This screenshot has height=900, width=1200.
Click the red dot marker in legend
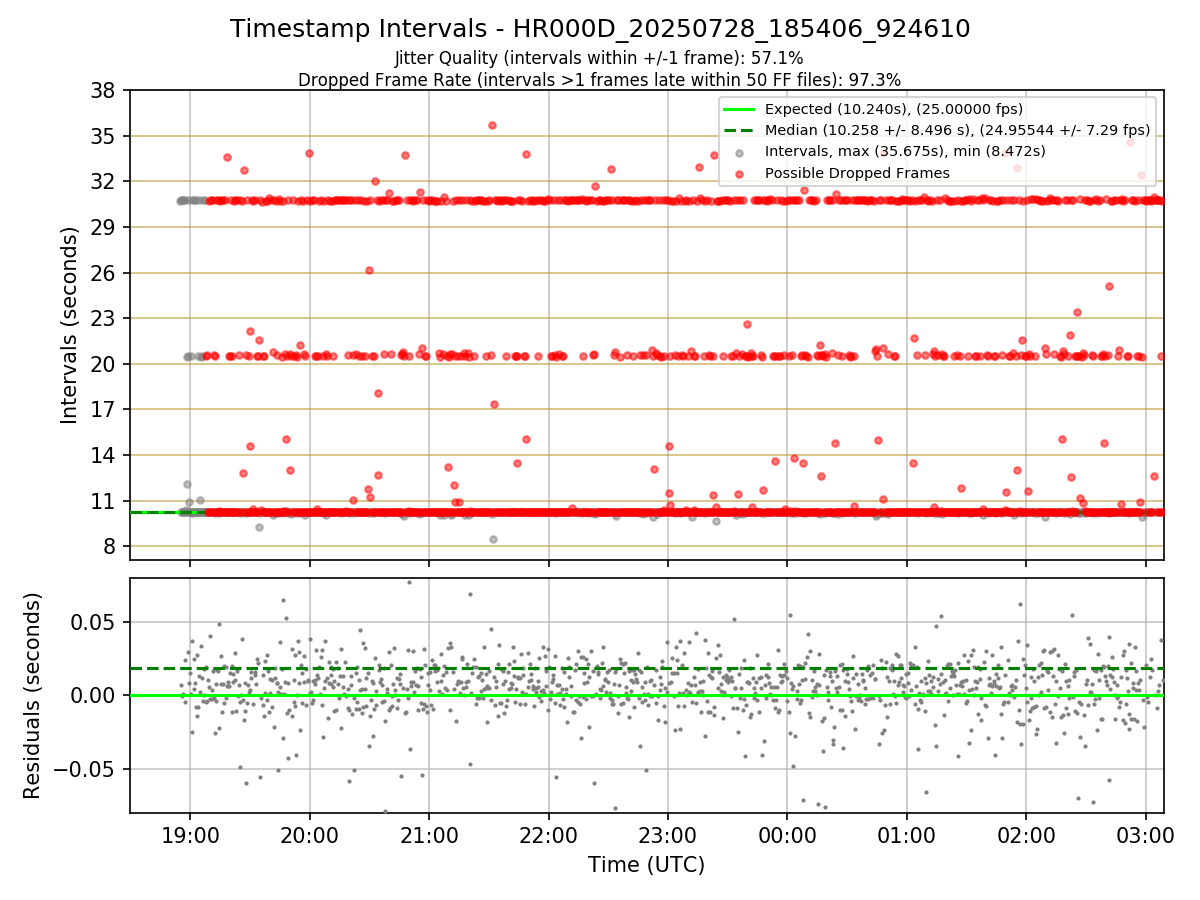[740, 173]
